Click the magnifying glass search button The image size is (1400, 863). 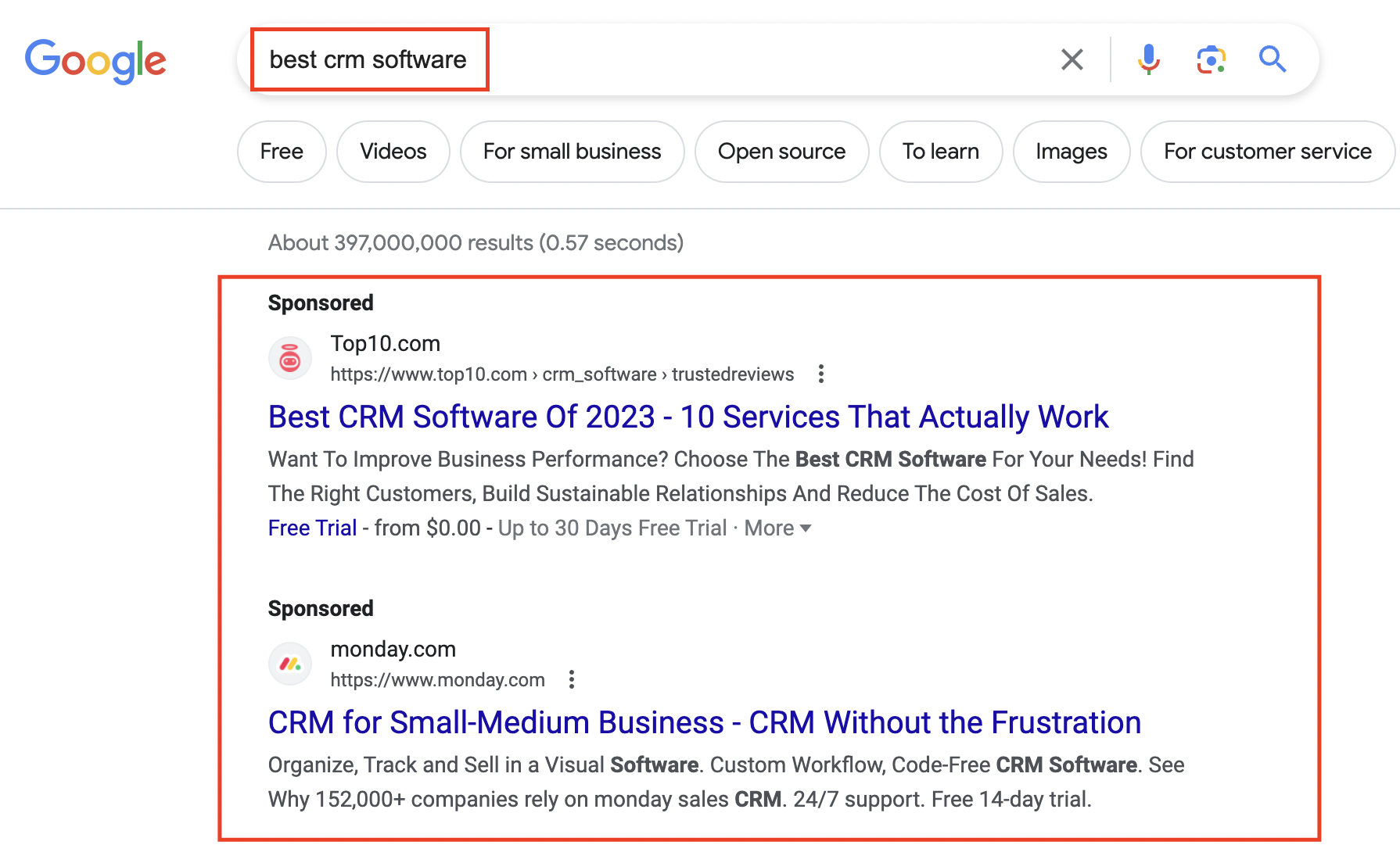point(1273,59)
